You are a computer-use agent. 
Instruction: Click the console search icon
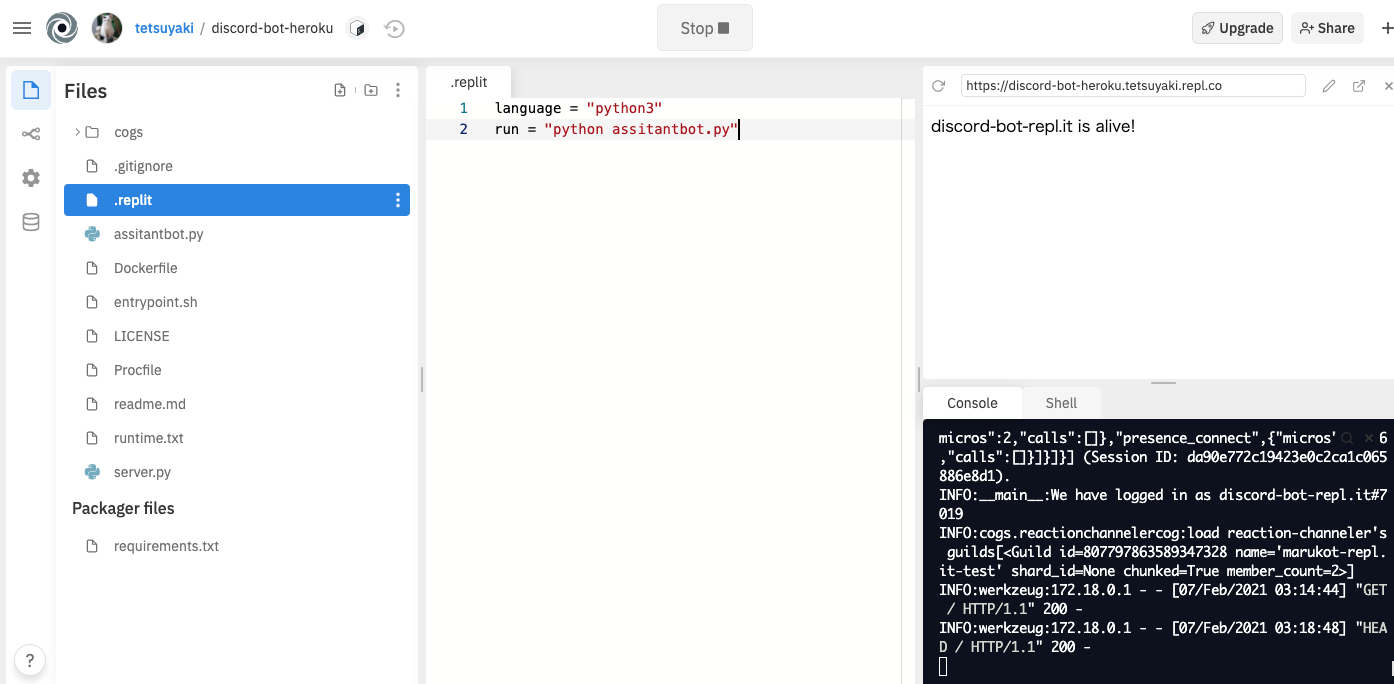click(1347, 438)
